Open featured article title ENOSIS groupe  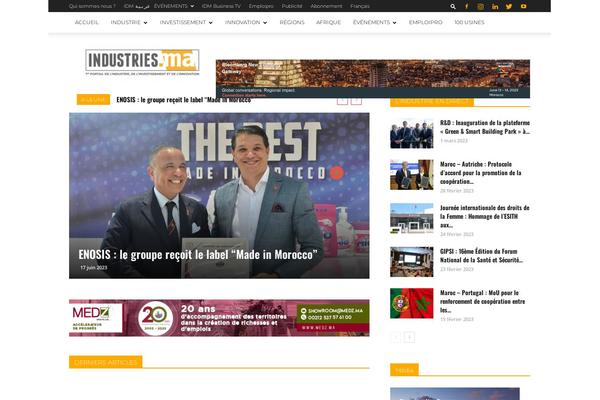pyautogui.click(x=198, y=255)
